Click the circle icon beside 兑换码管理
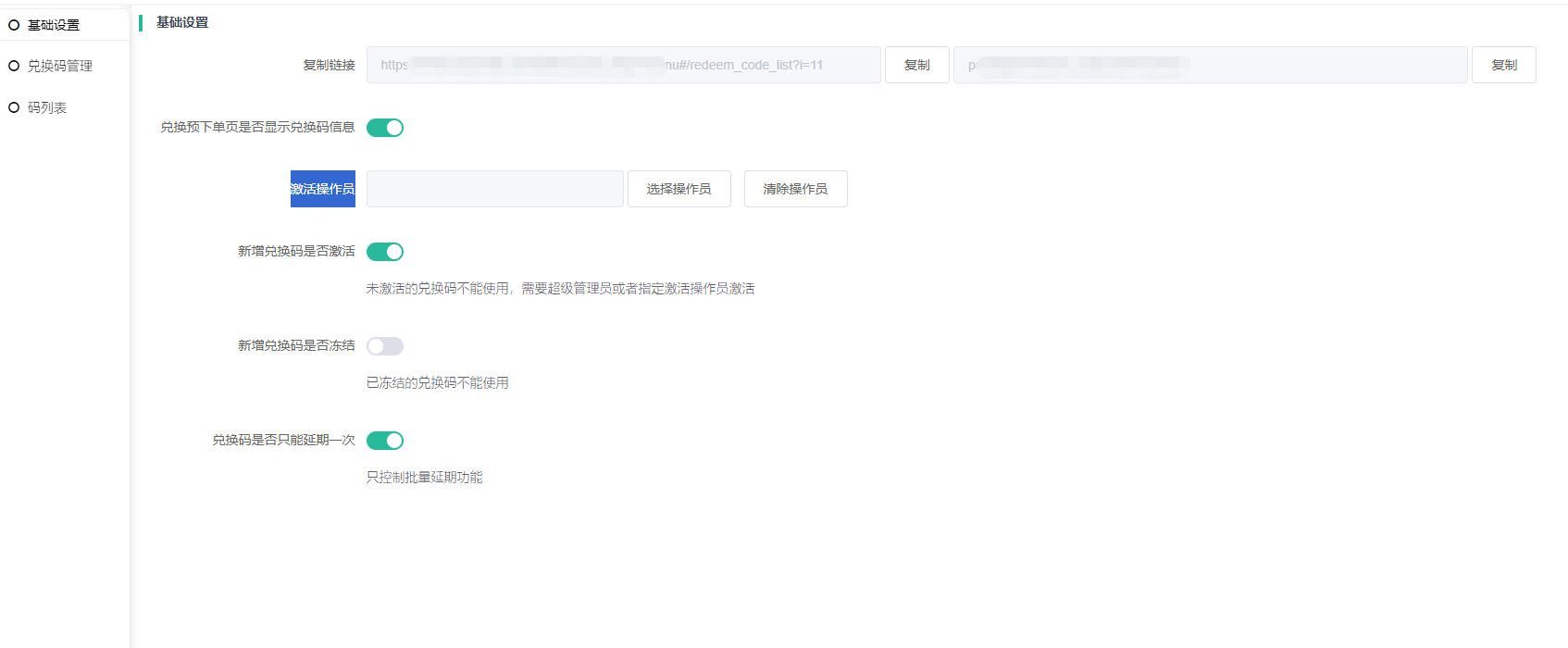 click(x=14, y=66)
